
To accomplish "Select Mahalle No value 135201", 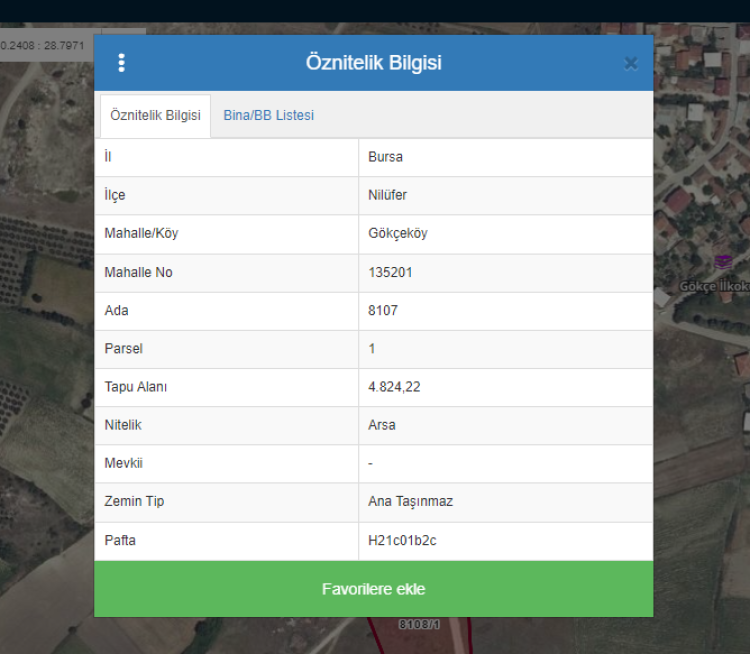I will click(390, 272).
